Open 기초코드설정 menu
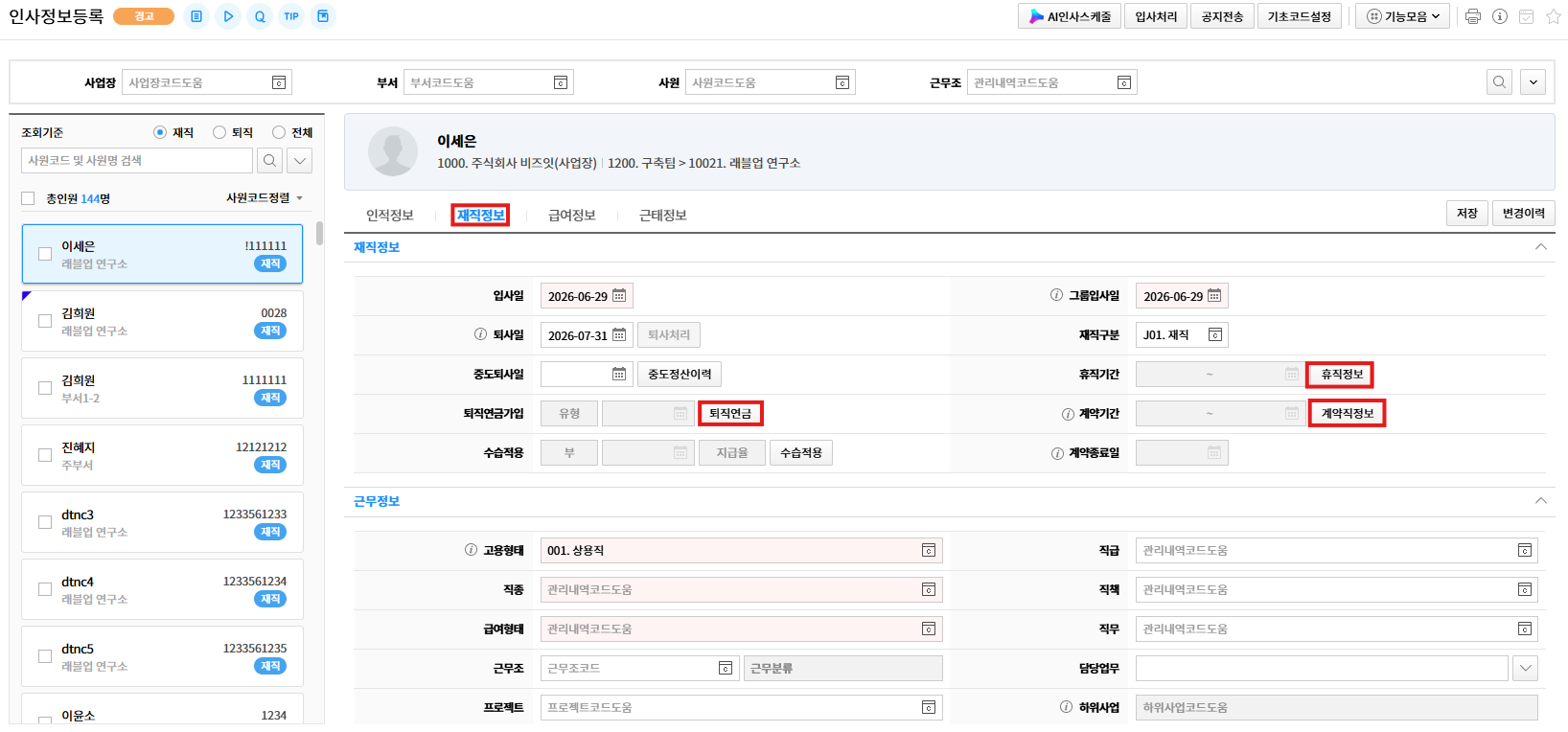Screen dimensions: 1568x732 (x=1299, y=16)
